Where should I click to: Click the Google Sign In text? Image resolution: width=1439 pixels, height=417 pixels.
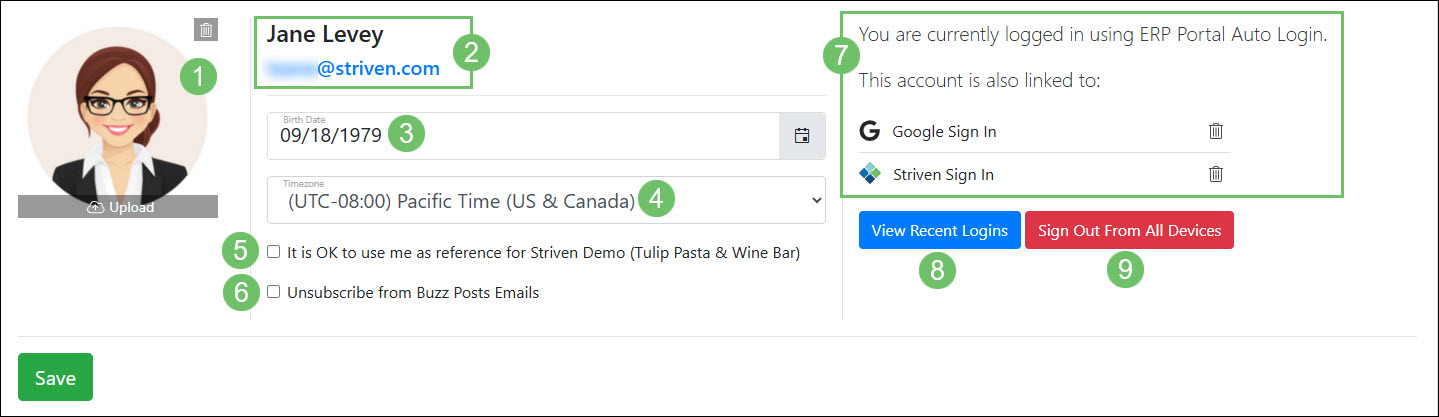coord(944,131)
